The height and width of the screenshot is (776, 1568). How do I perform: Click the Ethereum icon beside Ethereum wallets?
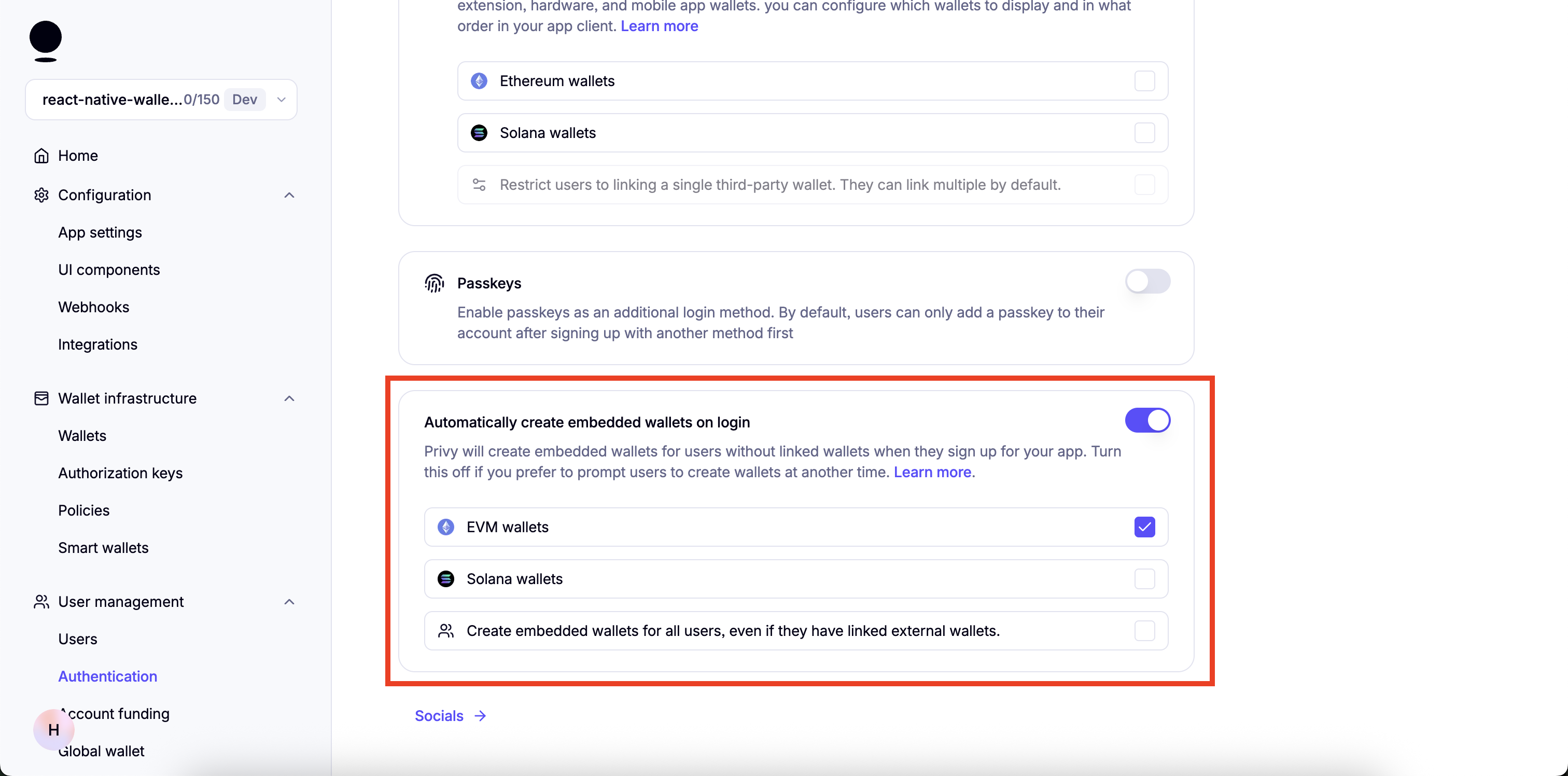479,80
